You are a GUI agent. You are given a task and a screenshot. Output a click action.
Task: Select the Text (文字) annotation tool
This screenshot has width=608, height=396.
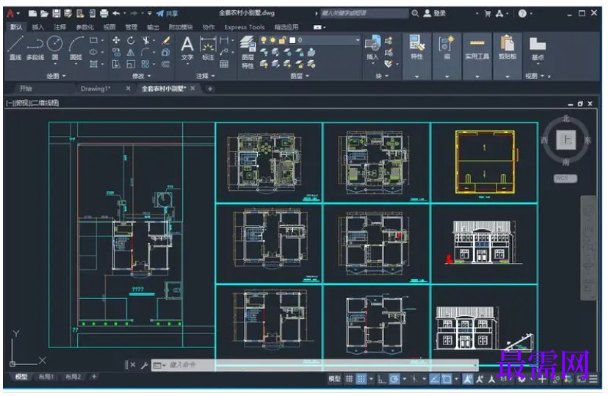[187, 48]
